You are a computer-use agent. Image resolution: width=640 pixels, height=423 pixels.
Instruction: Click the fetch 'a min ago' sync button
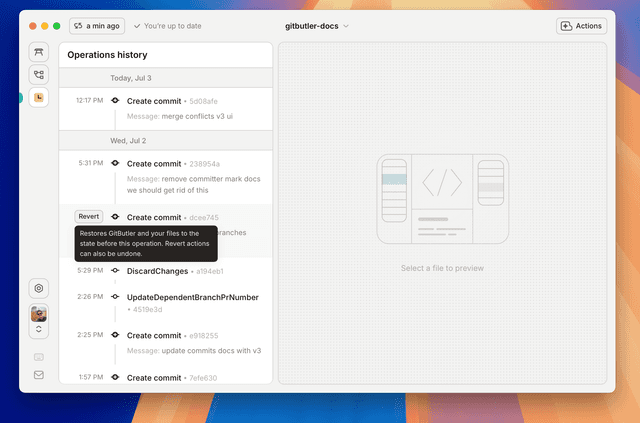[x=97, y=26]
